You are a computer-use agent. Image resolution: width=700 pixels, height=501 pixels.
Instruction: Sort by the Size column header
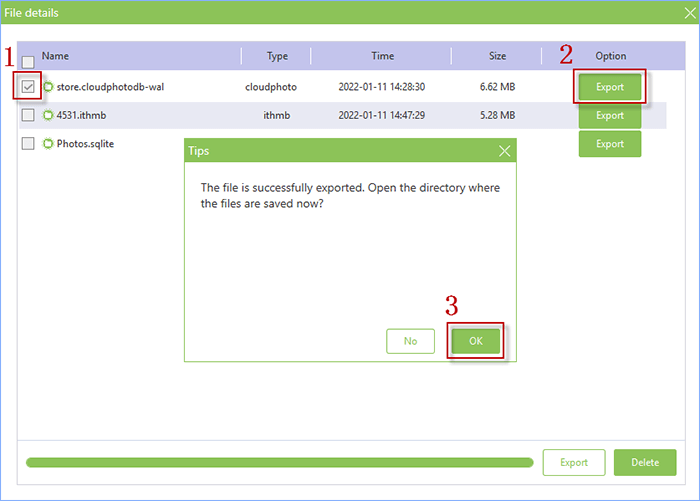pyautogui.click(x=497, y=56)
